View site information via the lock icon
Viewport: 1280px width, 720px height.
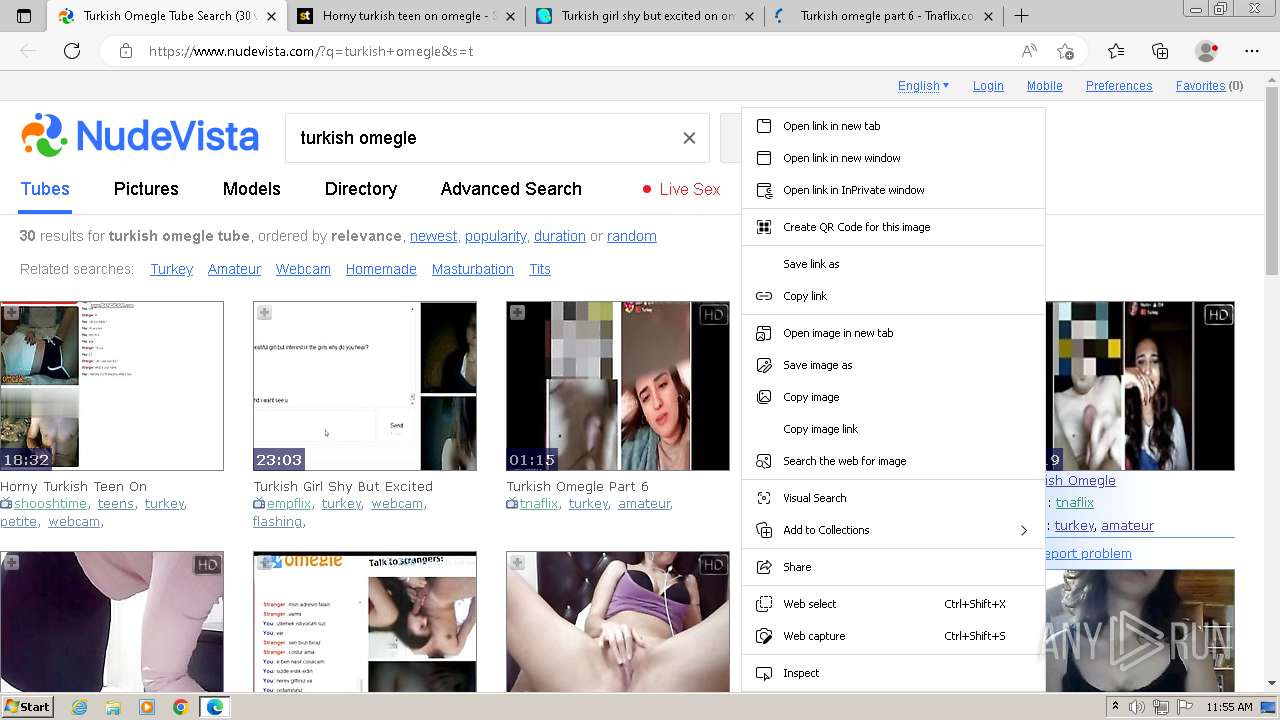tap(126, 51)
